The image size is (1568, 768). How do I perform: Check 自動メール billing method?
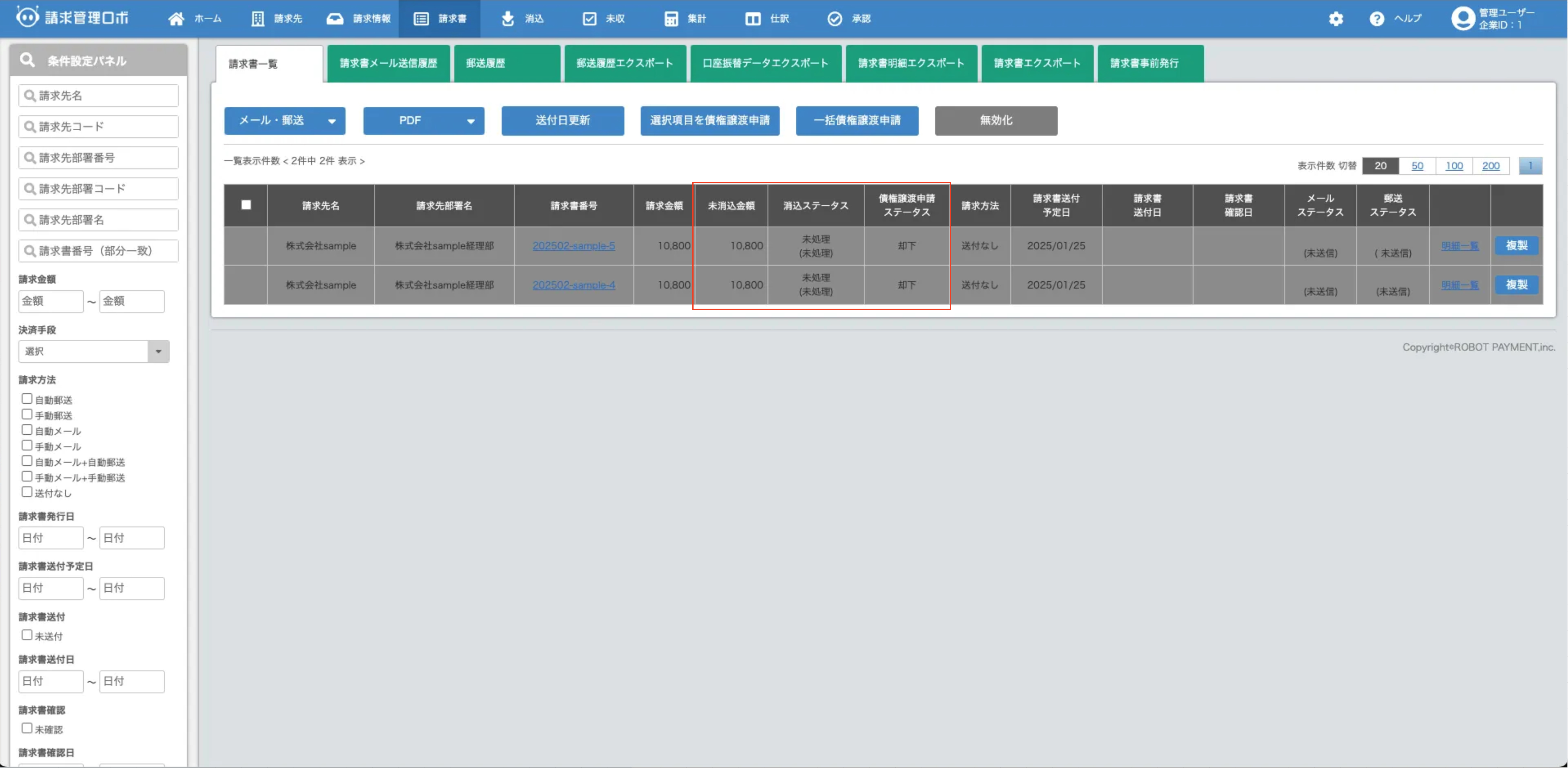27,430
